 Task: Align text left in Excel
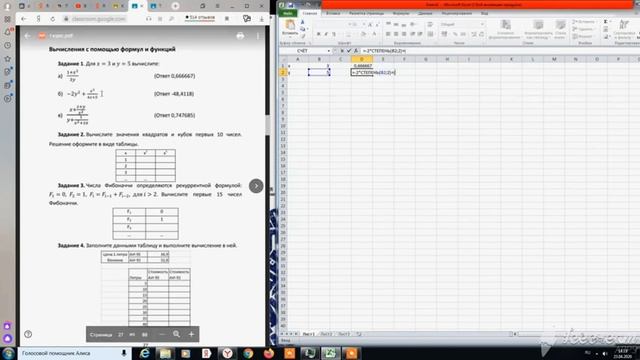click(388, 34)
